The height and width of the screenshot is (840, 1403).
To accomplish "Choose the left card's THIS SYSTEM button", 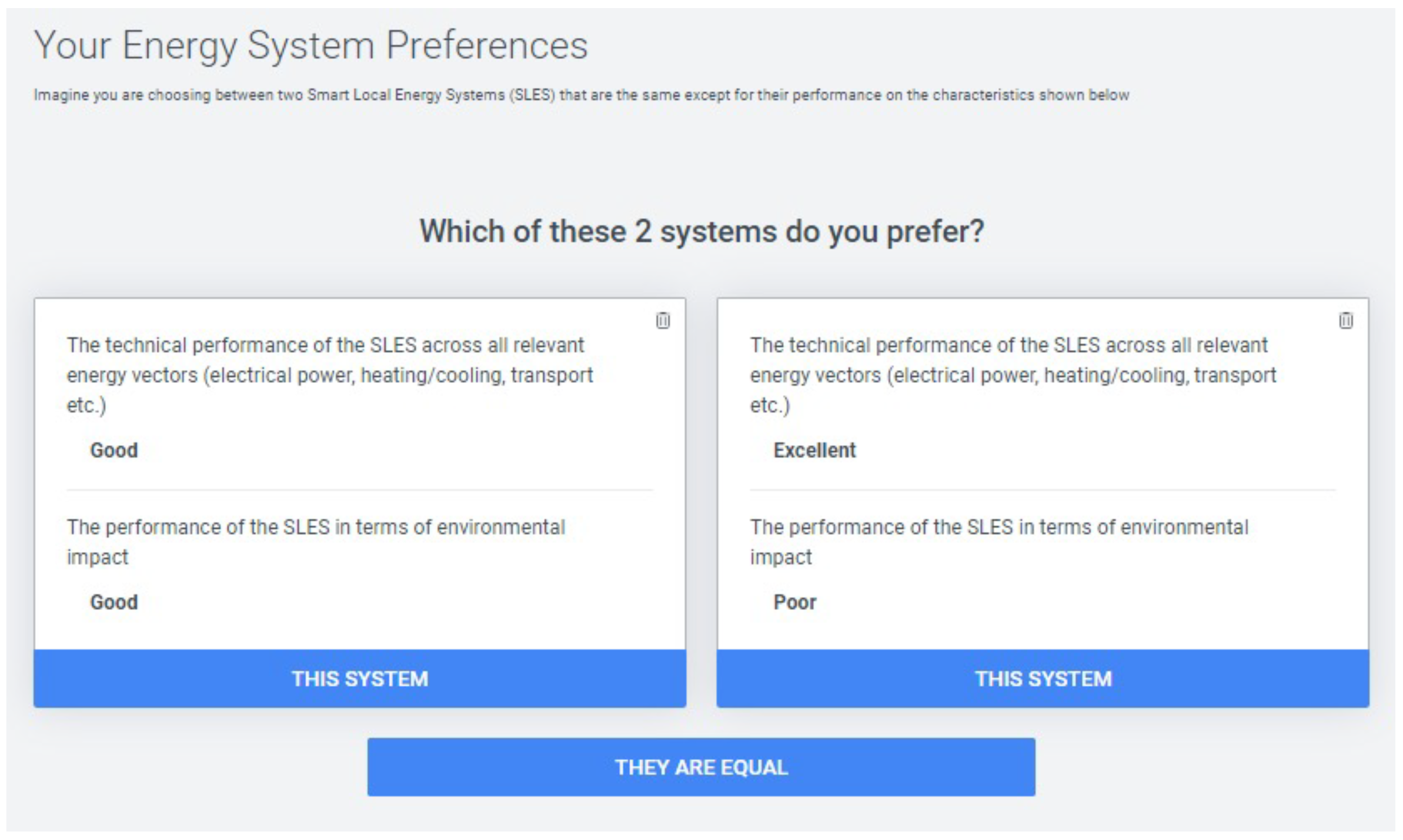I will [360, 678].
